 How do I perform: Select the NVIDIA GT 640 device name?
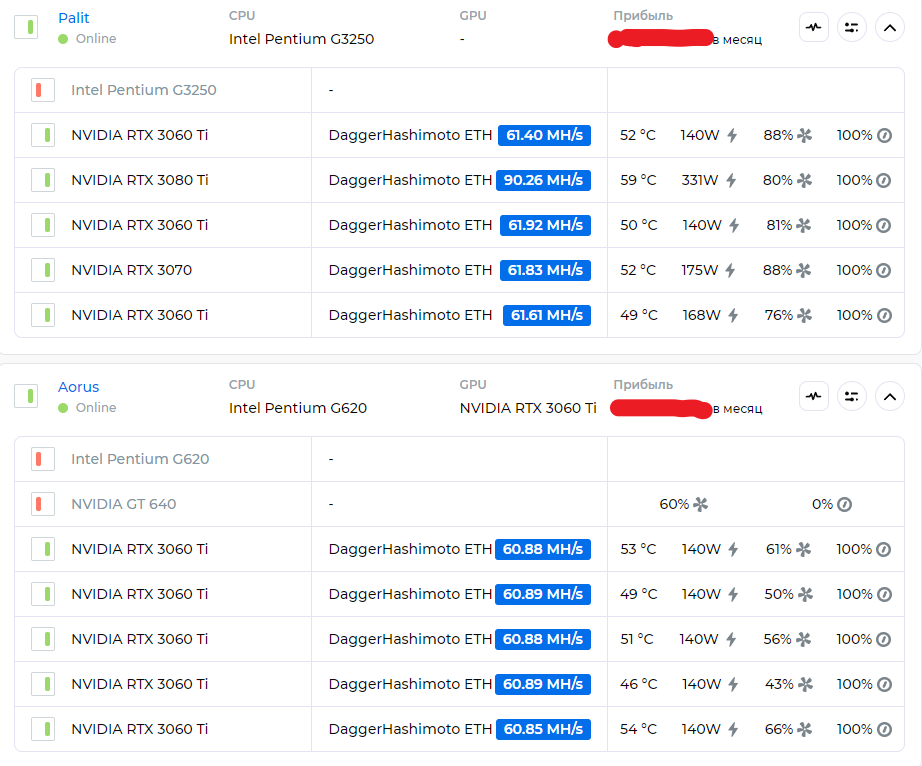coord(123,504)
